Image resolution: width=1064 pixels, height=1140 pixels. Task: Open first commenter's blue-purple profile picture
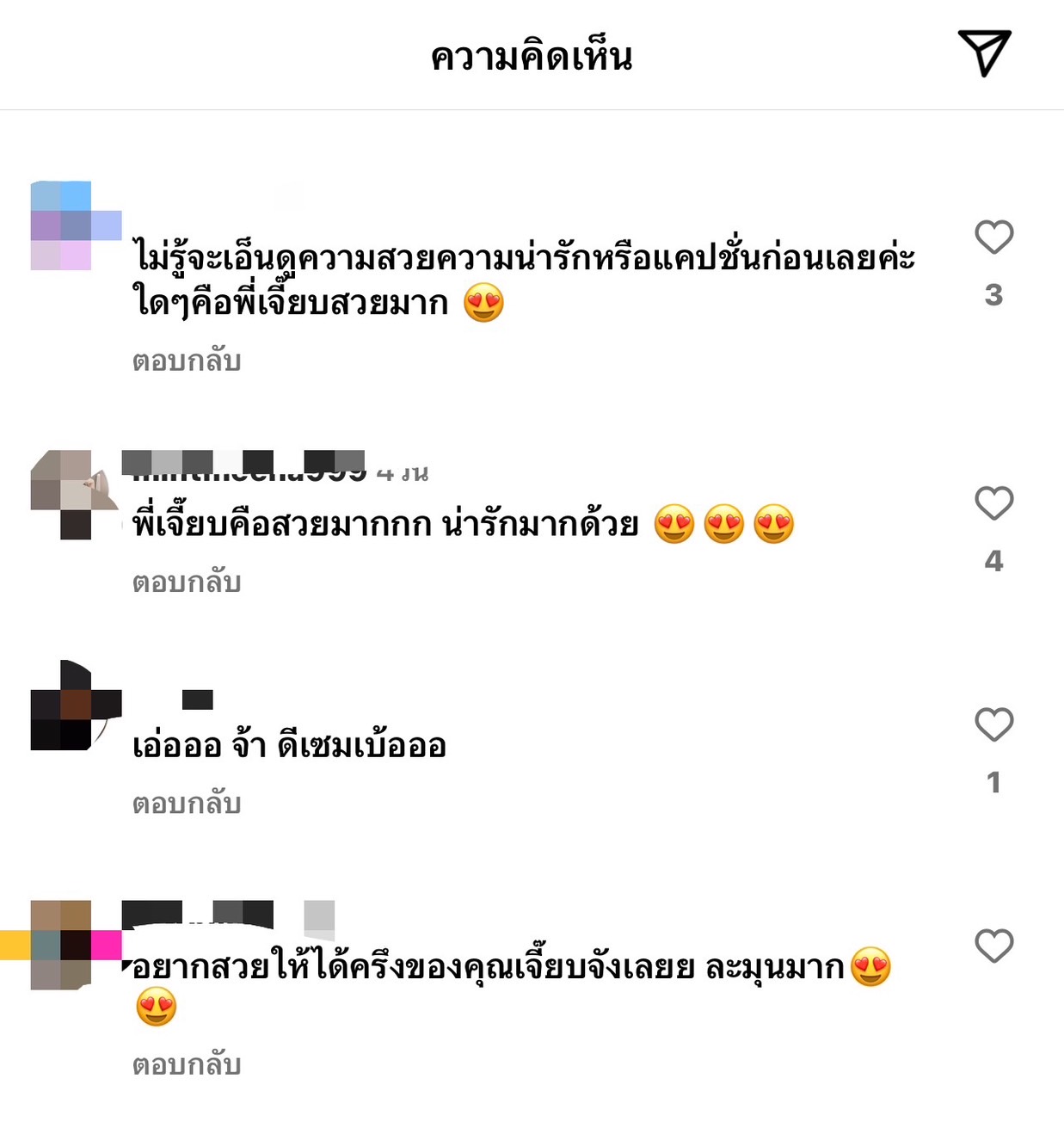click(76, 225)
